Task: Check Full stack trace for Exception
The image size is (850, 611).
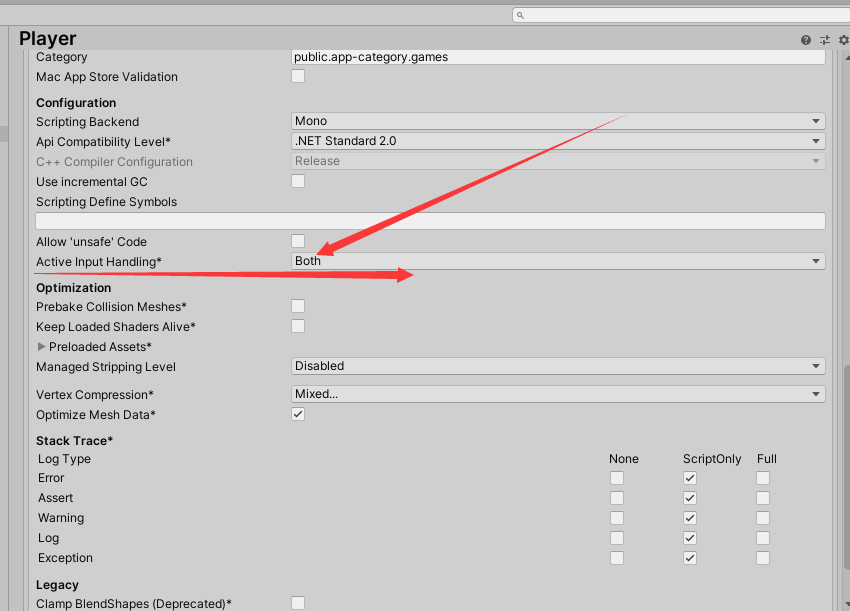Action: tap(762, 557)
